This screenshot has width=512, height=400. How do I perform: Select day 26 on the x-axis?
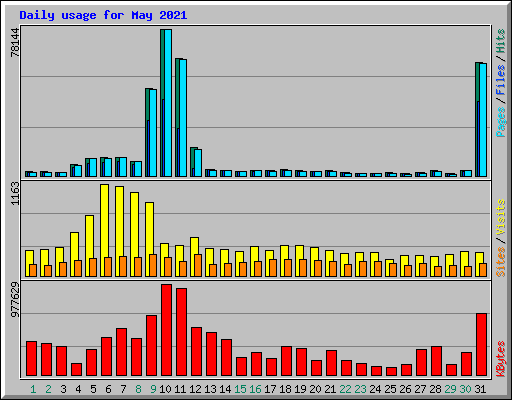pos(405,389)
